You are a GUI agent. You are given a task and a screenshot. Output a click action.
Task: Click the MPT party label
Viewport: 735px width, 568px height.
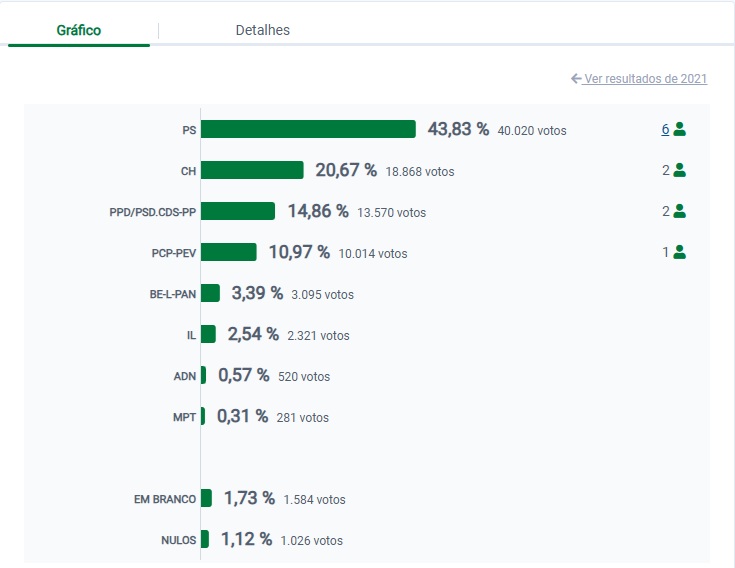coord(184,417)
